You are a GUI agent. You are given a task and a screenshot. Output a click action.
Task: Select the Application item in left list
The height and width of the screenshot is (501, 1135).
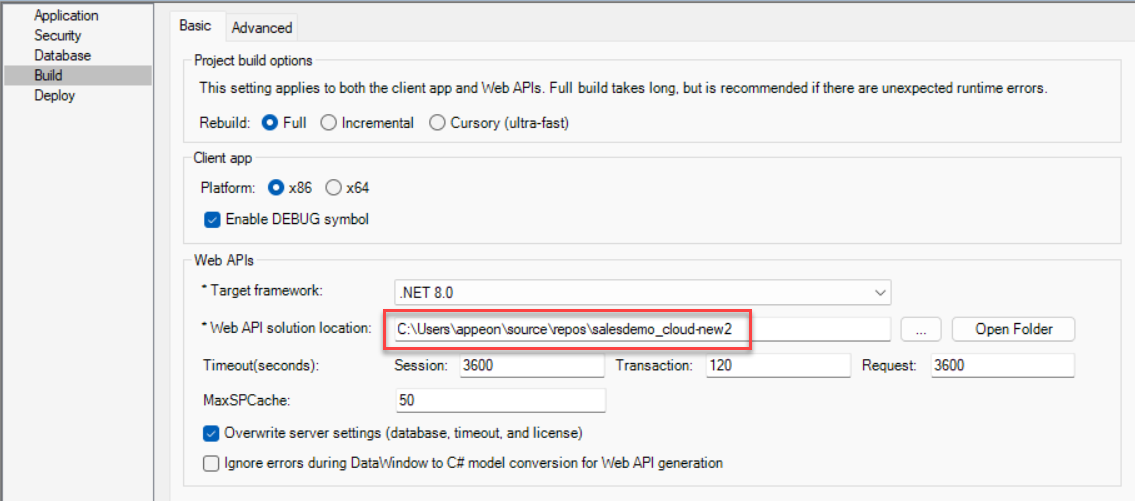(66, 16)
